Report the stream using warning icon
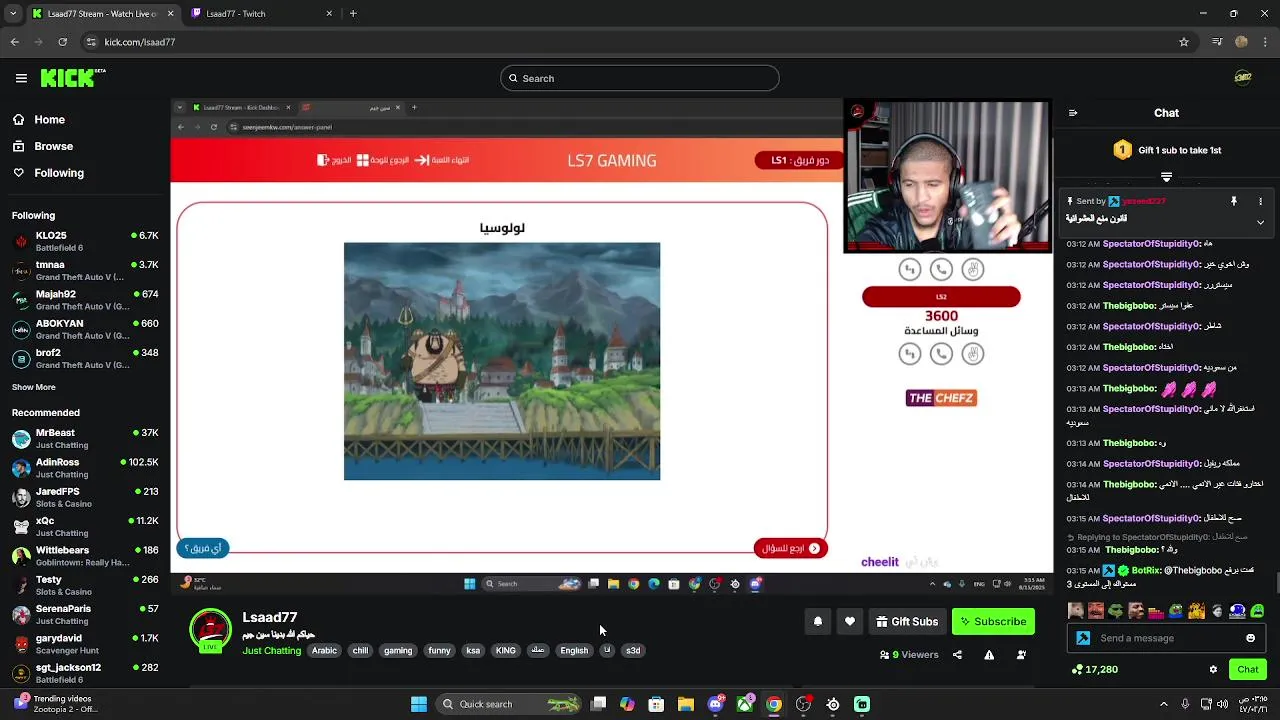Viewport: 1280px width, 720px height. 989,655
